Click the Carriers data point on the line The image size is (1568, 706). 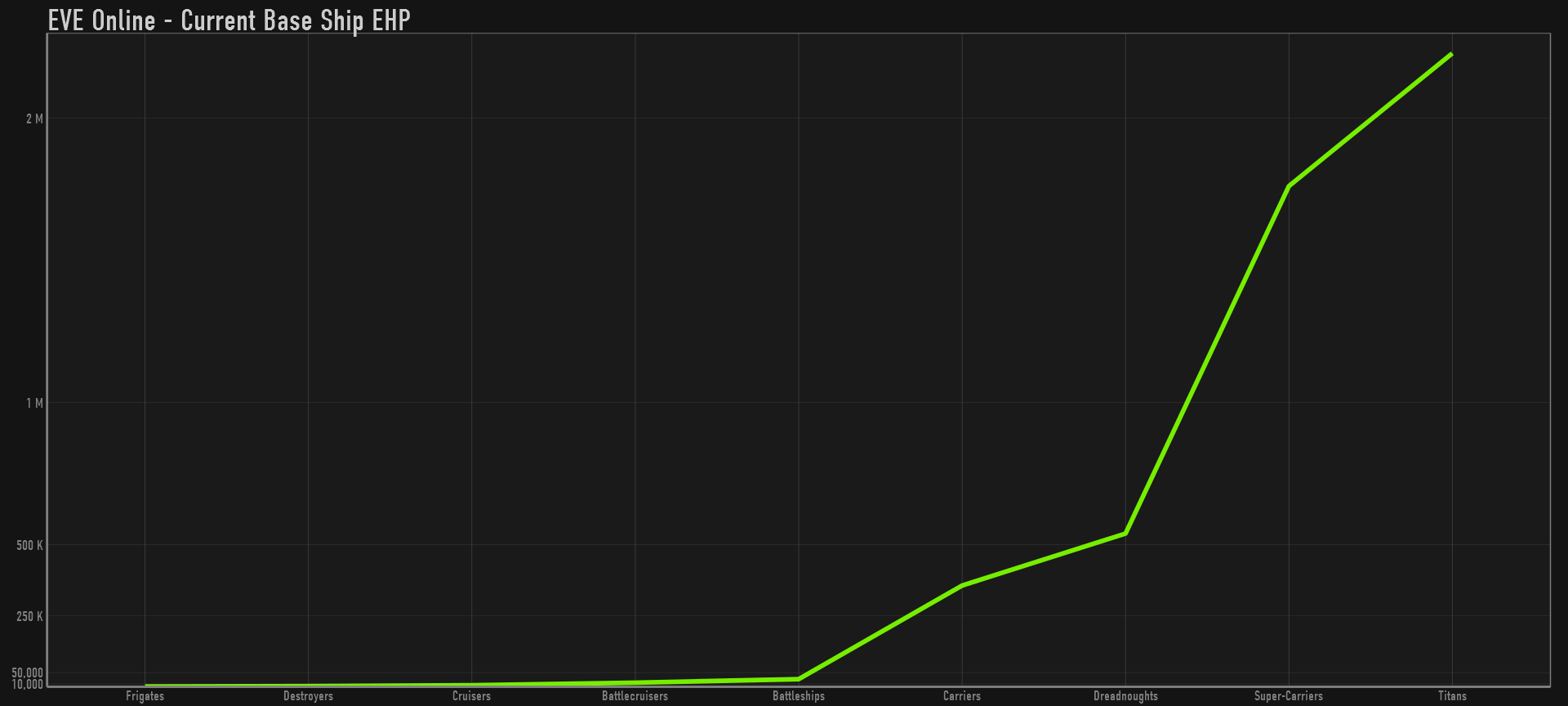coord(962,586)
